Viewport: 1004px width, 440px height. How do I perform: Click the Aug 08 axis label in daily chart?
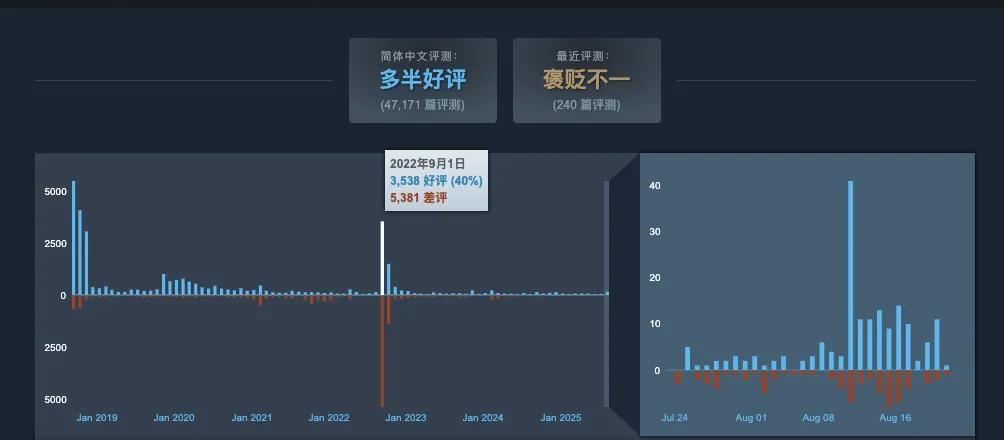818,418
